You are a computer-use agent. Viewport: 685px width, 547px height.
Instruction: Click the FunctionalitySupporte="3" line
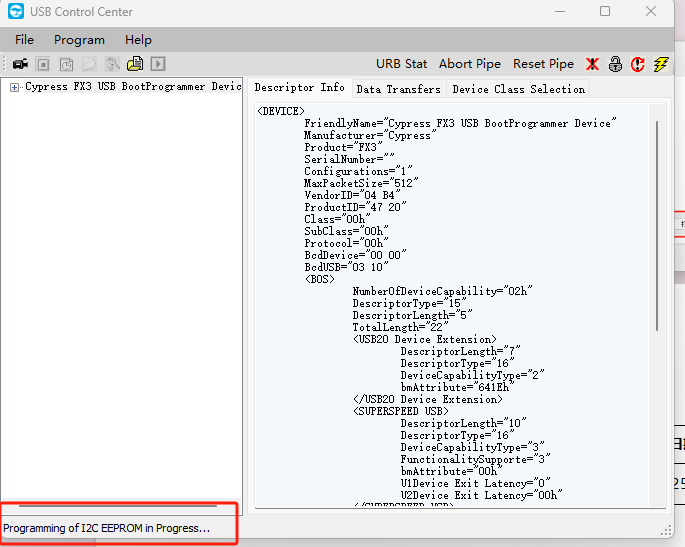point(475,459)
